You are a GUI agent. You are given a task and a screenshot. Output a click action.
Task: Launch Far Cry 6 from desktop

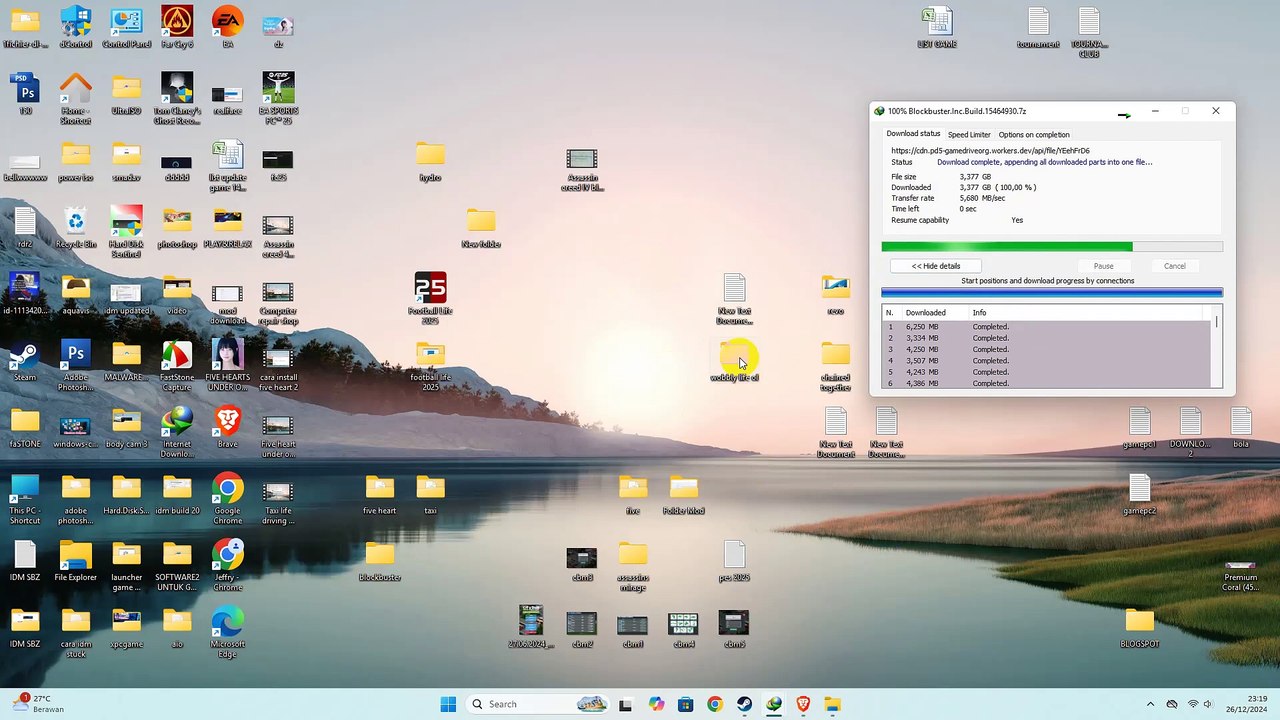click(x=177, y=27)
